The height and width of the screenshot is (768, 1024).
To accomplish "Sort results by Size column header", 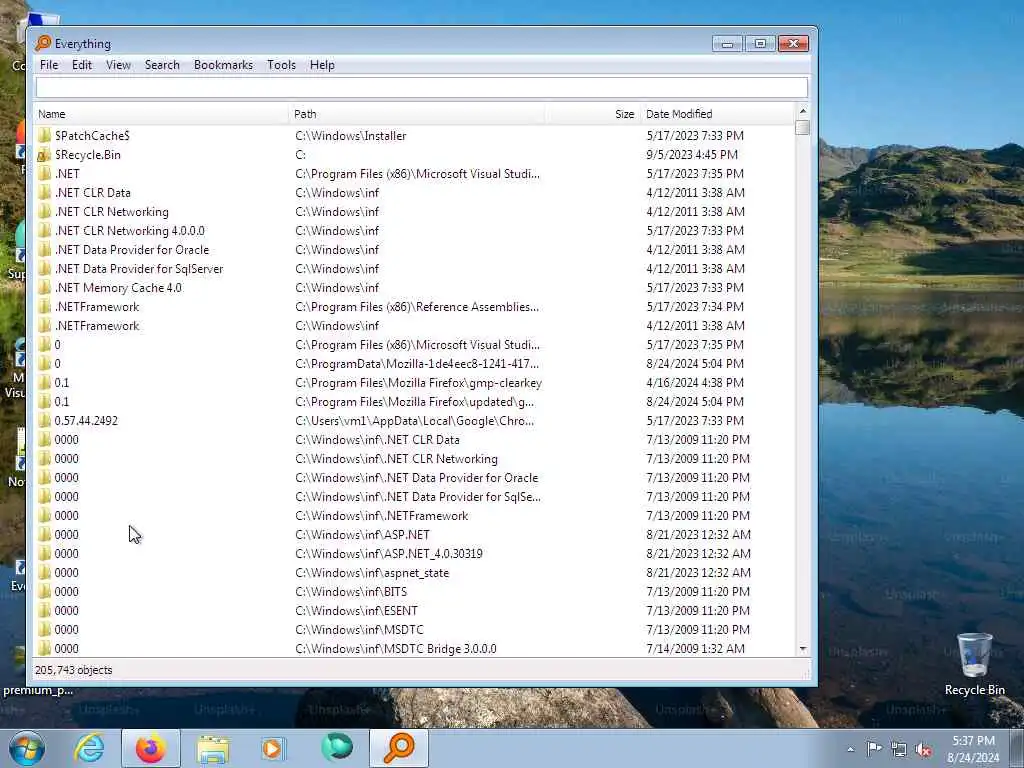I will point(592,114).
